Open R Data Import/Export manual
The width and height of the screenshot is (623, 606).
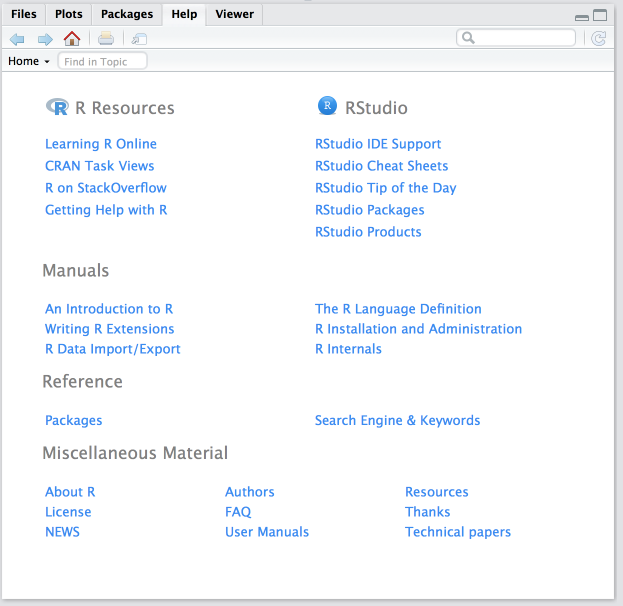(x=112, y=349)
